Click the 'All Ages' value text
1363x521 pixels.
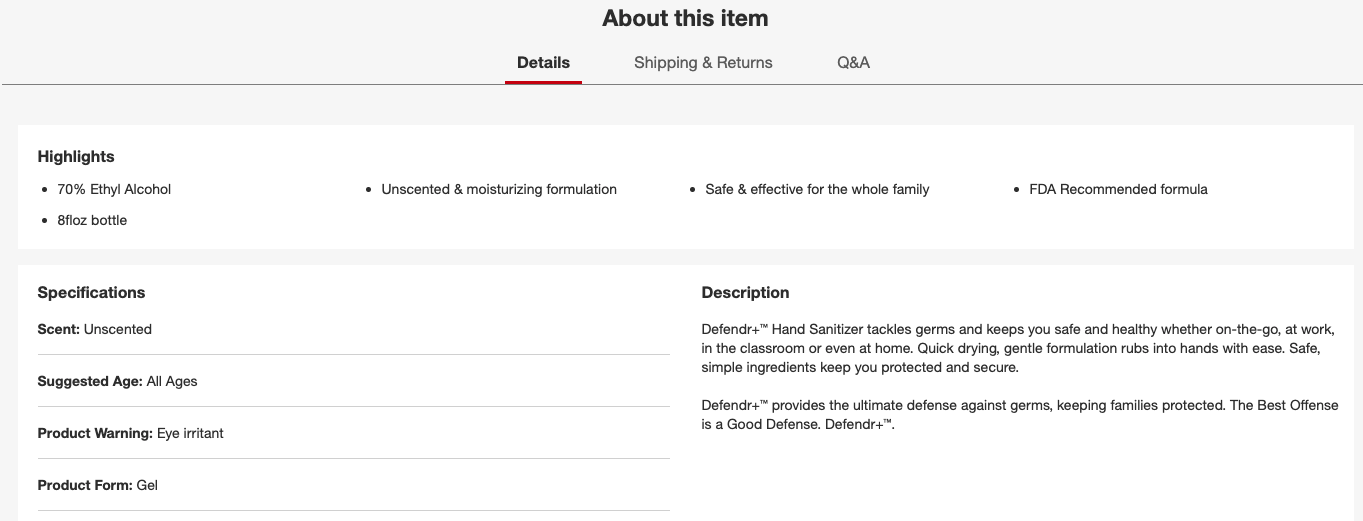coord(172,381)
